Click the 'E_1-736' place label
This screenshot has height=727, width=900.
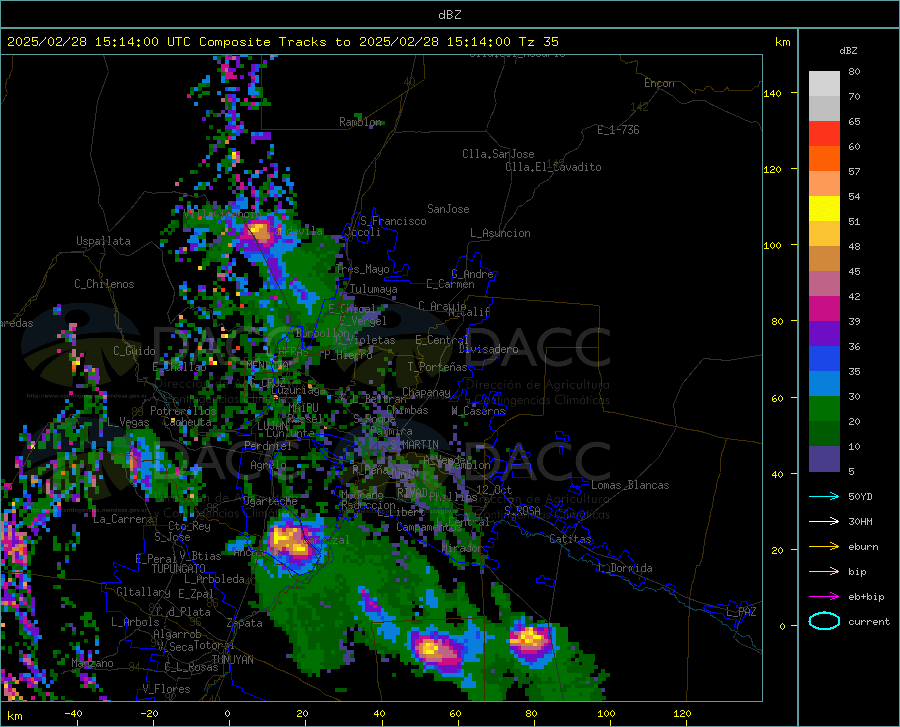click(618, 130)
